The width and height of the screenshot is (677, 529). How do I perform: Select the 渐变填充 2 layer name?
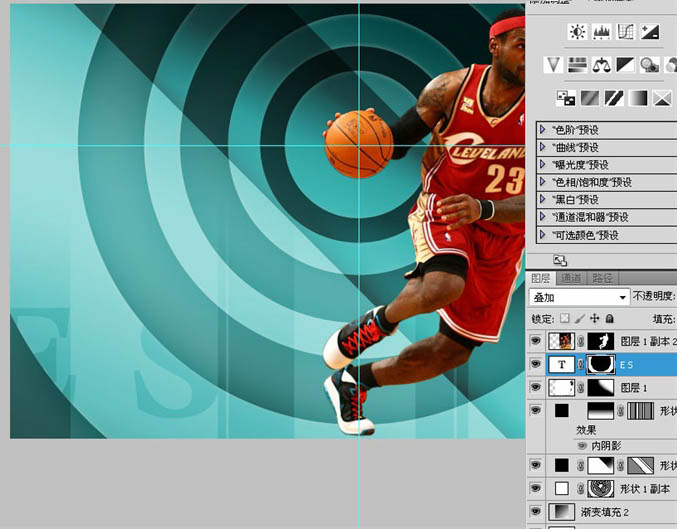point(604,512)
